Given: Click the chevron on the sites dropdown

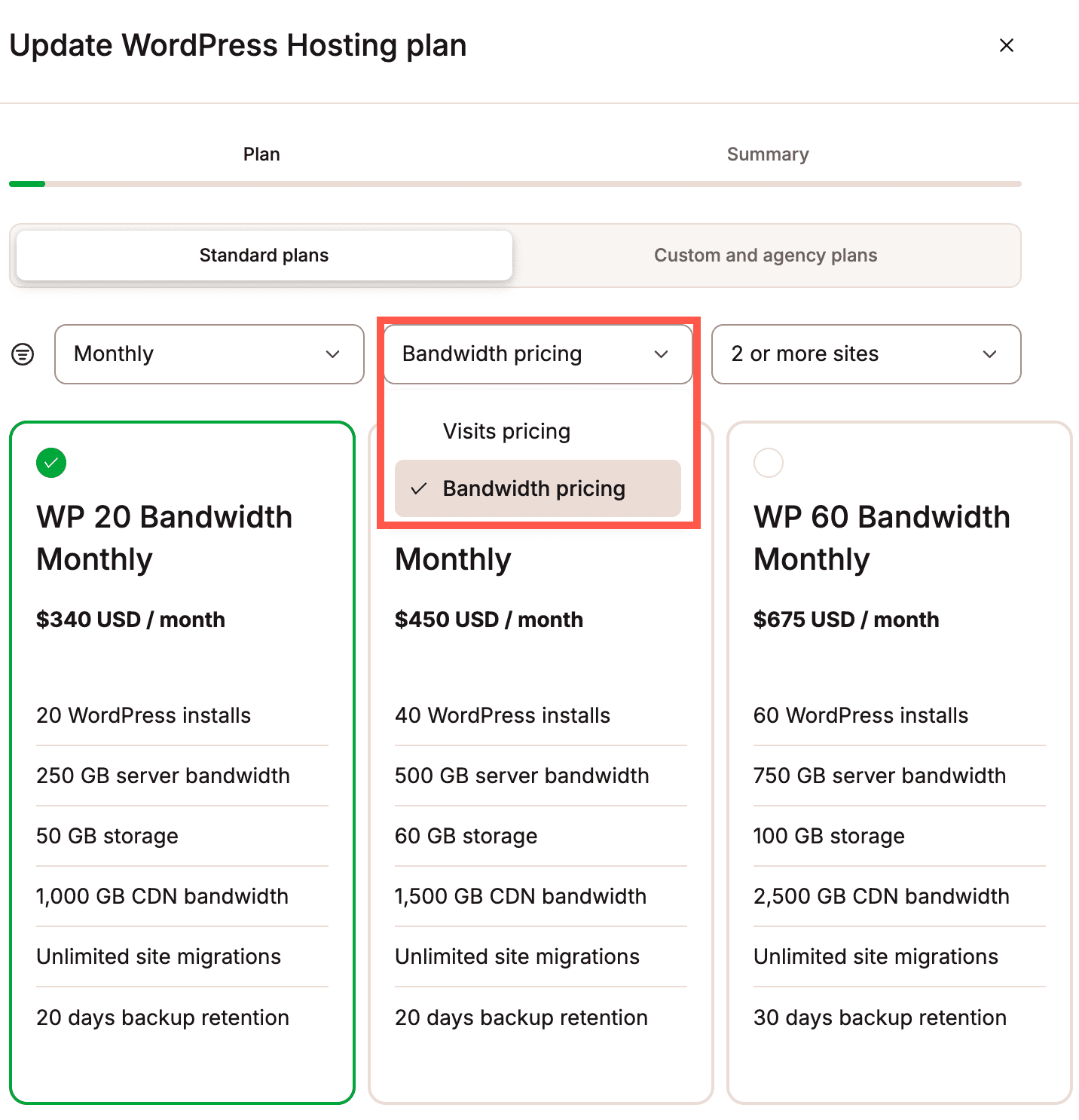Looking at the screenshot, I should [991, 354].
